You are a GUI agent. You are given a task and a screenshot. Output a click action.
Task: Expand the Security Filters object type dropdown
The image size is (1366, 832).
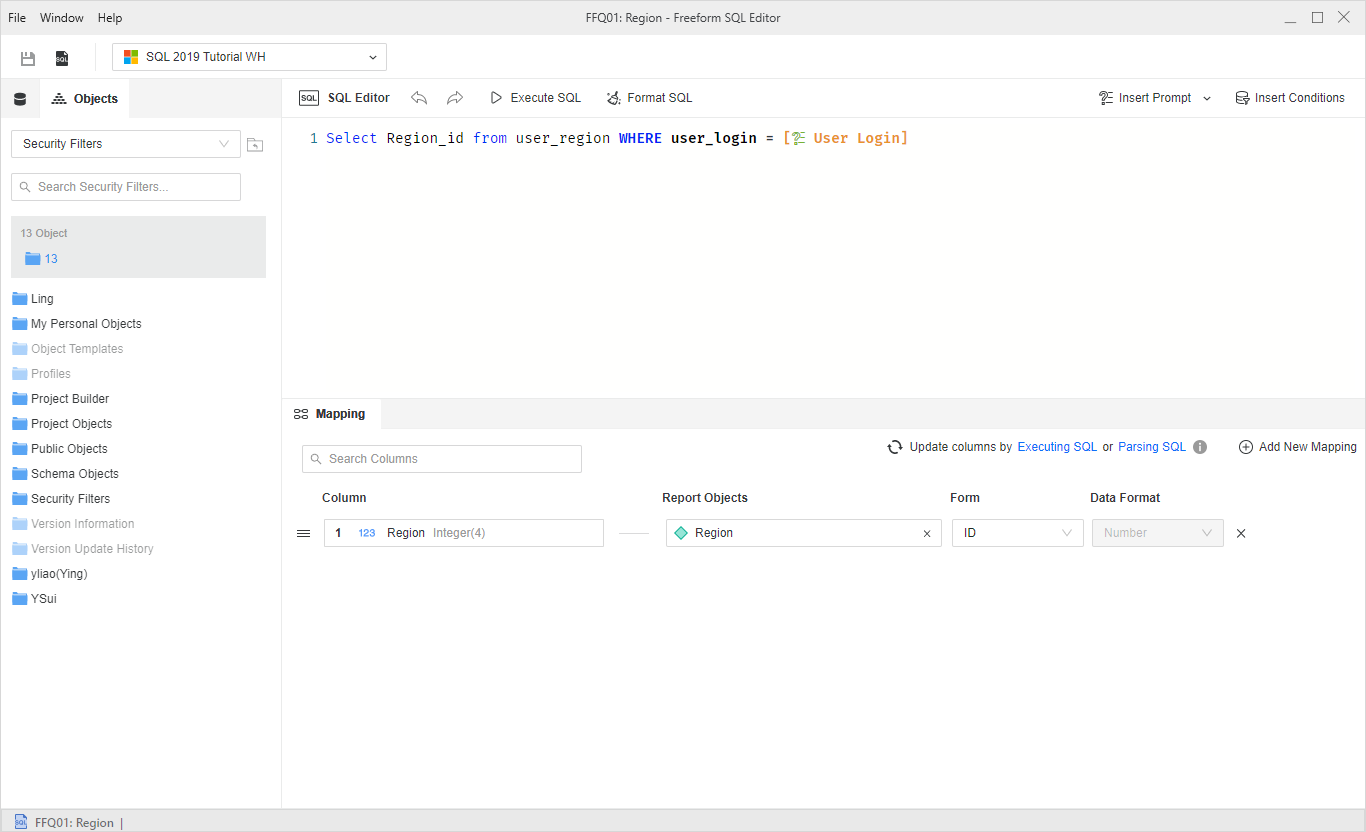pyautogui.click(x=126, y=144)
